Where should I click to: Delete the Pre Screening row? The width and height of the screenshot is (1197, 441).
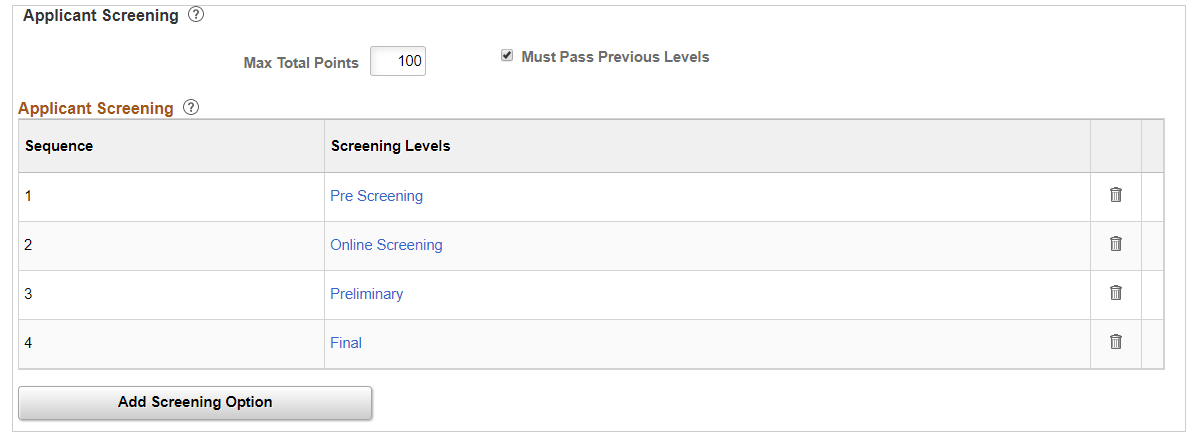click(x=1115, y=195)
